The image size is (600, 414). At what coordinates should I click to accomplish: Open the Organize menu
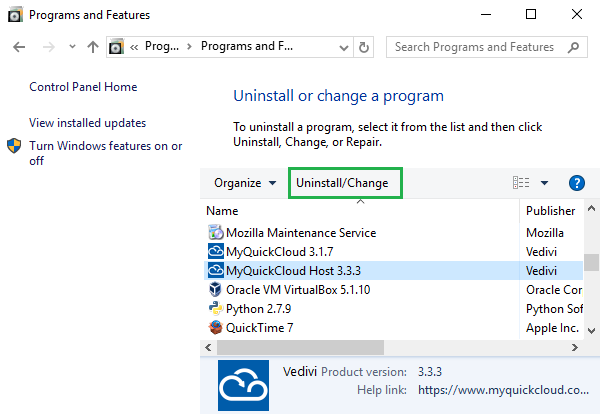click(x=245, y=183)
